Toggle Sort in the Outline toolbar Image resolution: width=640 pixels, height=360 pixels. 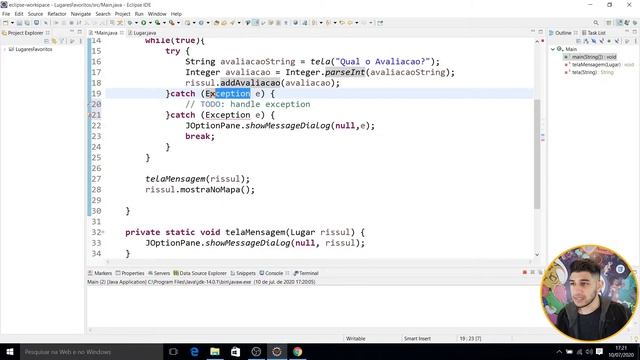pyautogui.click(x=586, y=41)
